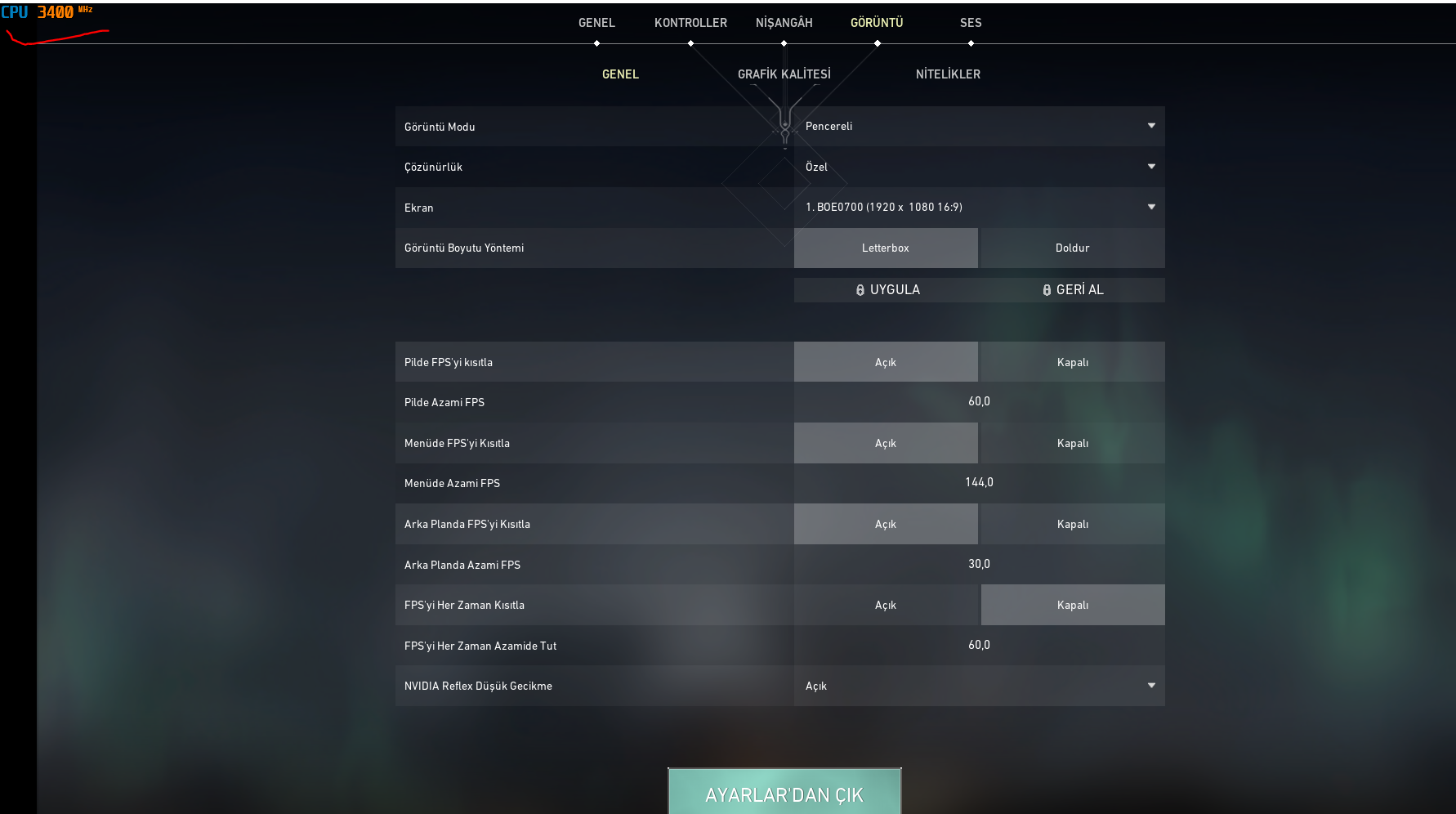Turn on Pilde FPS'yi kısıtla (Açık)
This screenshot has width=1456, height=814.
886,362
